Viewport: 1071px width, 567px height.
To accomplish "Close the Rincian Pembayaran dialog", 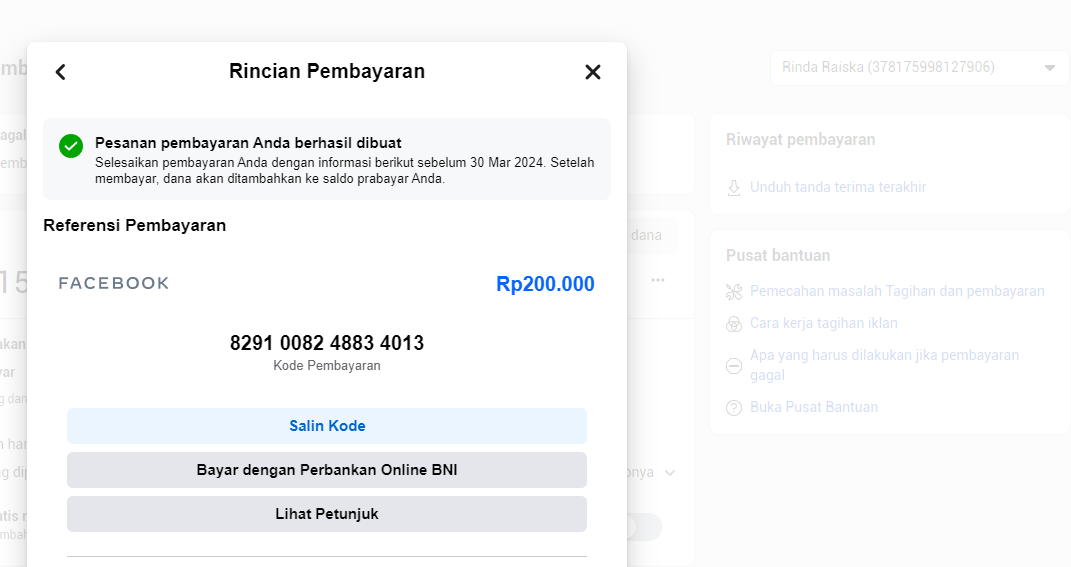I will [x=593, y=72].
